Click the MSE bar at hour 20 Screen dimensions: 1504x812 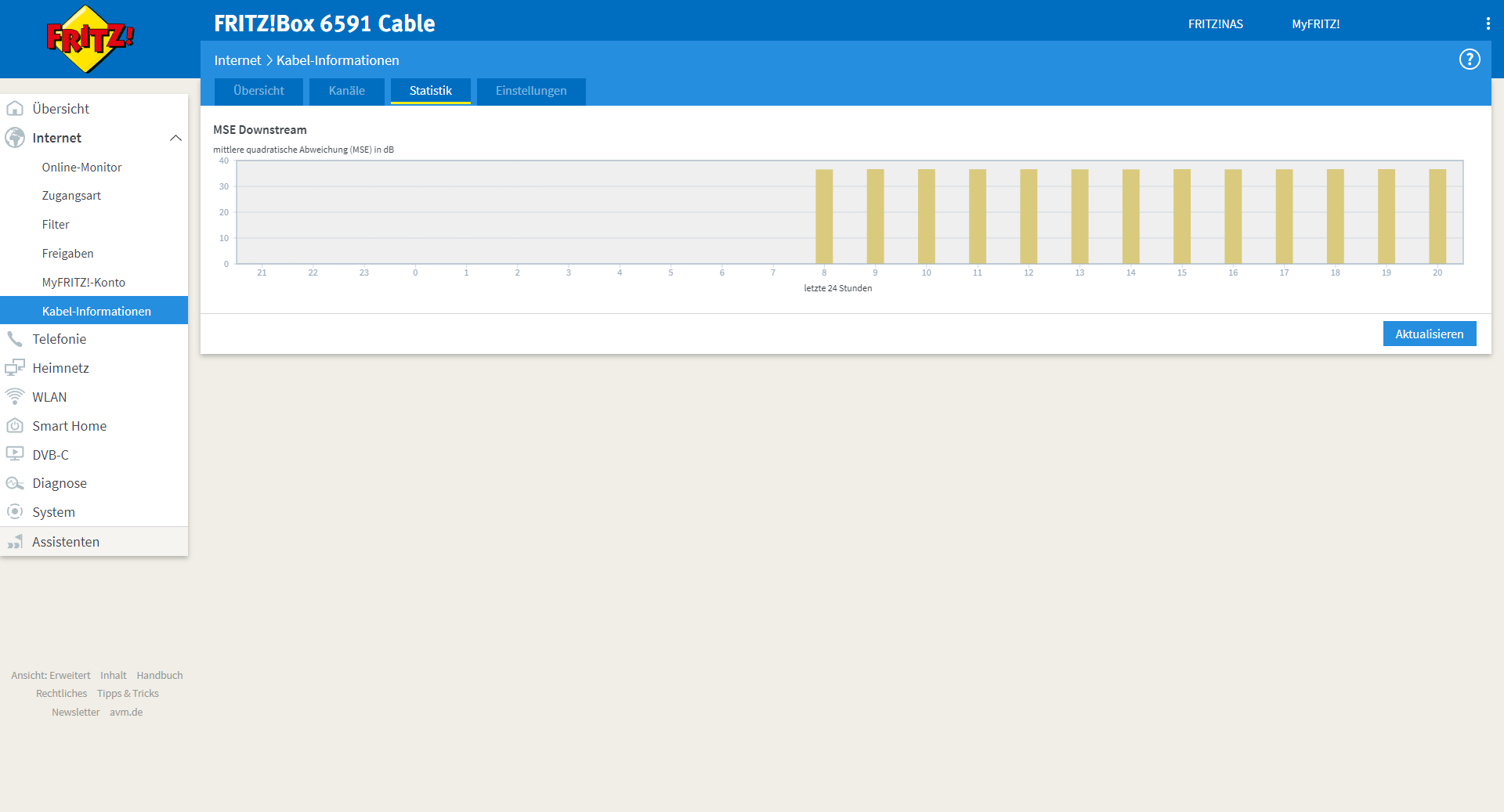click(1437, 216)
